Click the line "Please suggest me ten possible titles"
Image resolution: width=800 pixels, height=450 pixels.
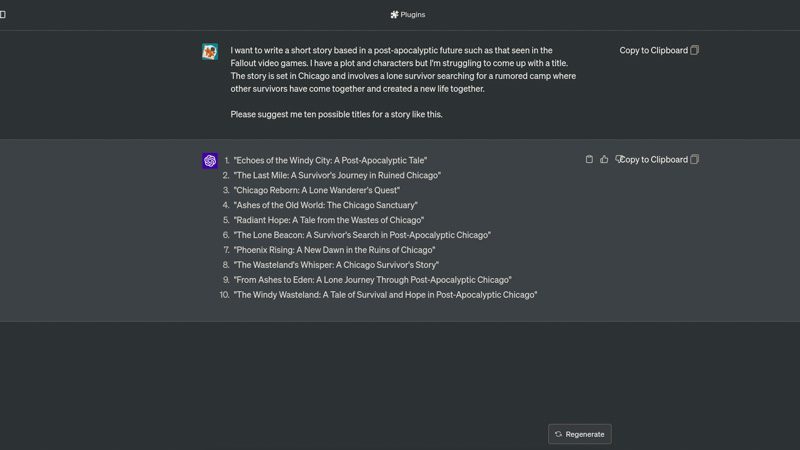click(x=336, y=114)
